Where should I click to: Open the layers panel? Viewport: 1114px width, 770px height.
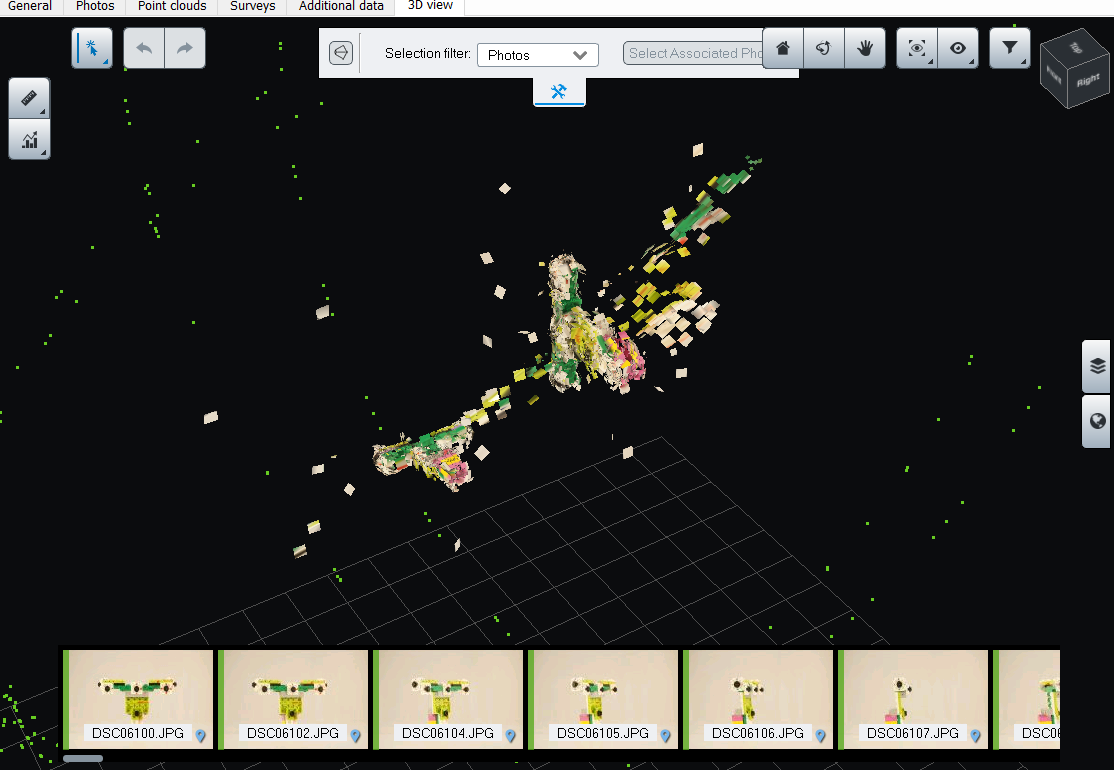[1097, 366]
